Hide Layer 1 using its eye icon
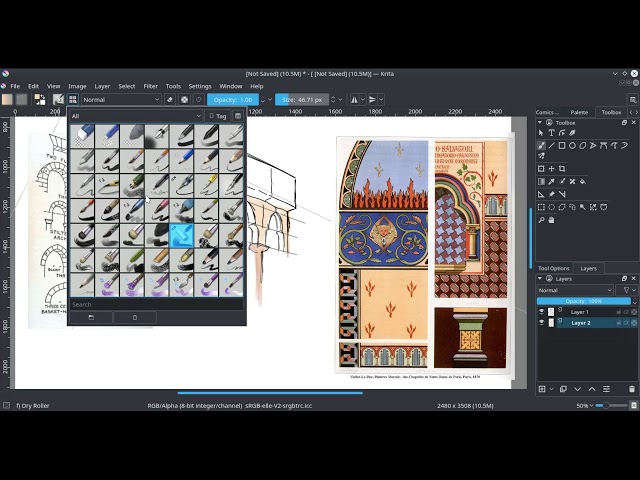The height and width of the screenshot is (480, 640). click(x=542, y=312)
